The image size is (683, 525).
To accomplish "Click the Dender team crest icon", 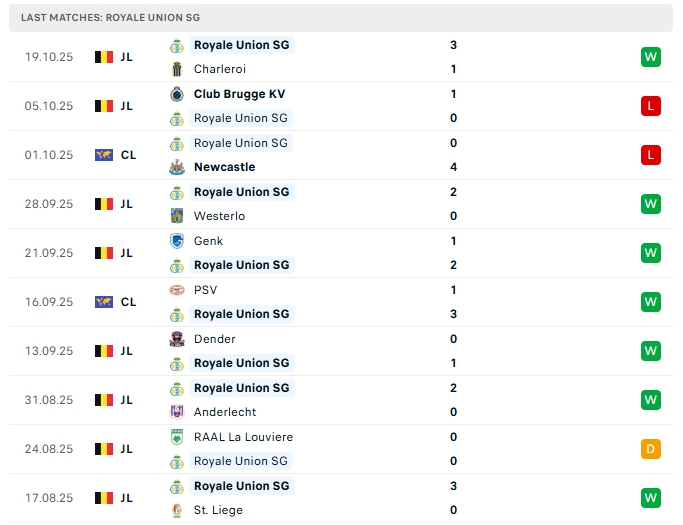I will coord(177,339).
